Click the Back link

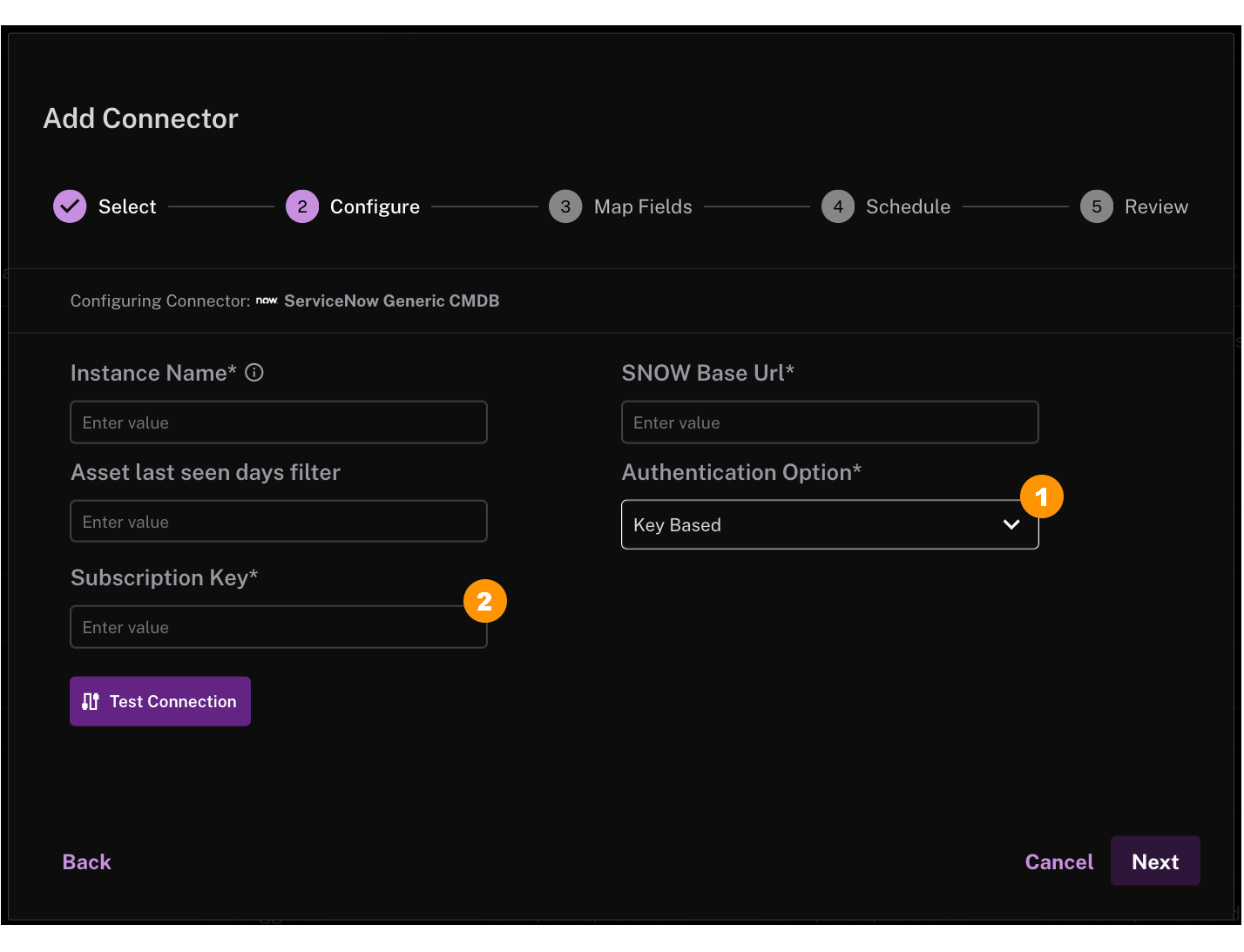point(87,861)
